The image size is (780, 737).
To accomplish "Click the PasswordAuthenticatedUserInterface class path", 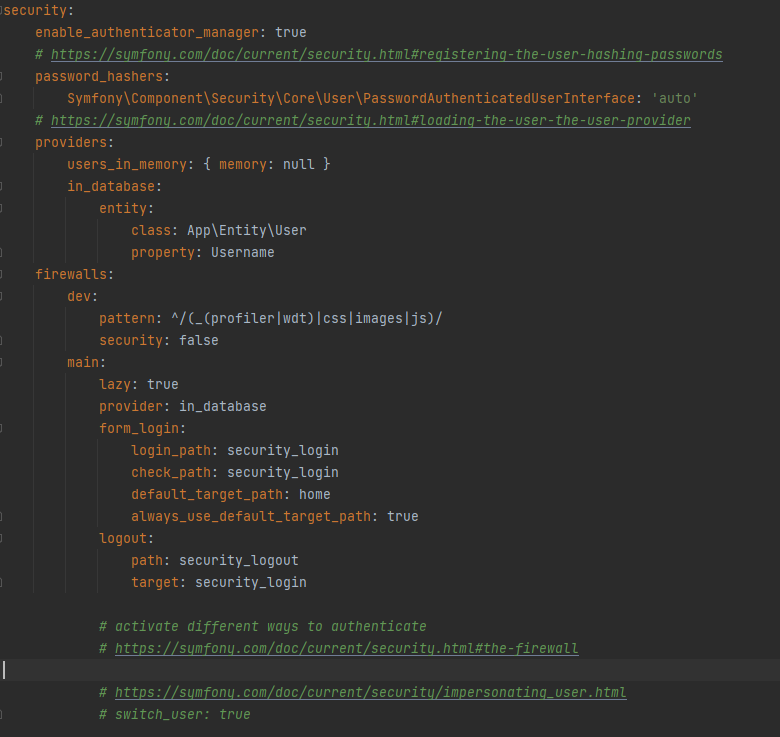I will (351, 98).
